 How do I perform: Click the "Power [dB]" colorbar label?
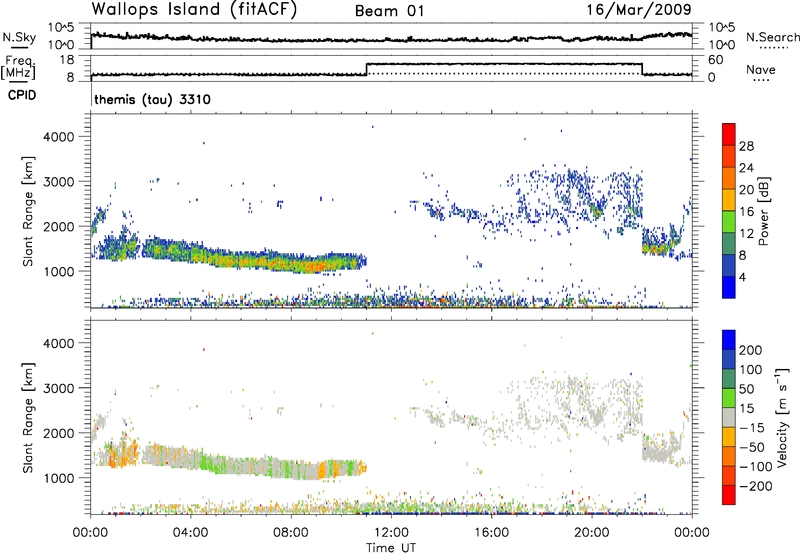[x=764, y=211]
